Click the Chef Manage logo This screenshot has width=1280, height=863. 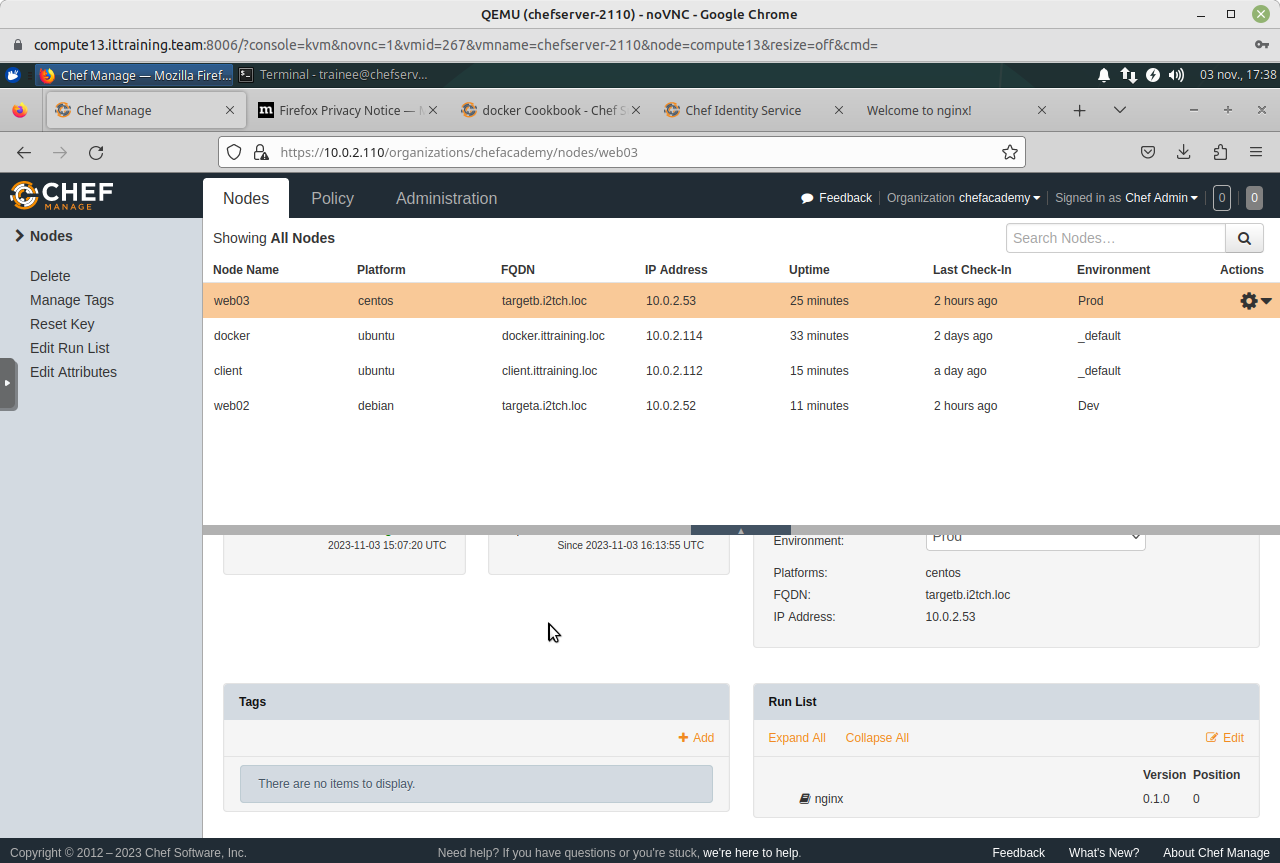62,195
